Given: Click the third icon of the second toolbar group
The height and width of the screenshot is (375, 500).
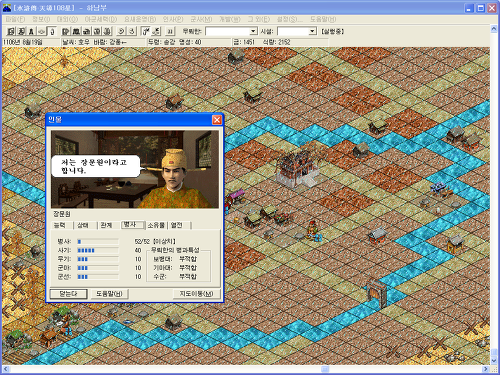Looking at the screenshot, I should [86, 31].
